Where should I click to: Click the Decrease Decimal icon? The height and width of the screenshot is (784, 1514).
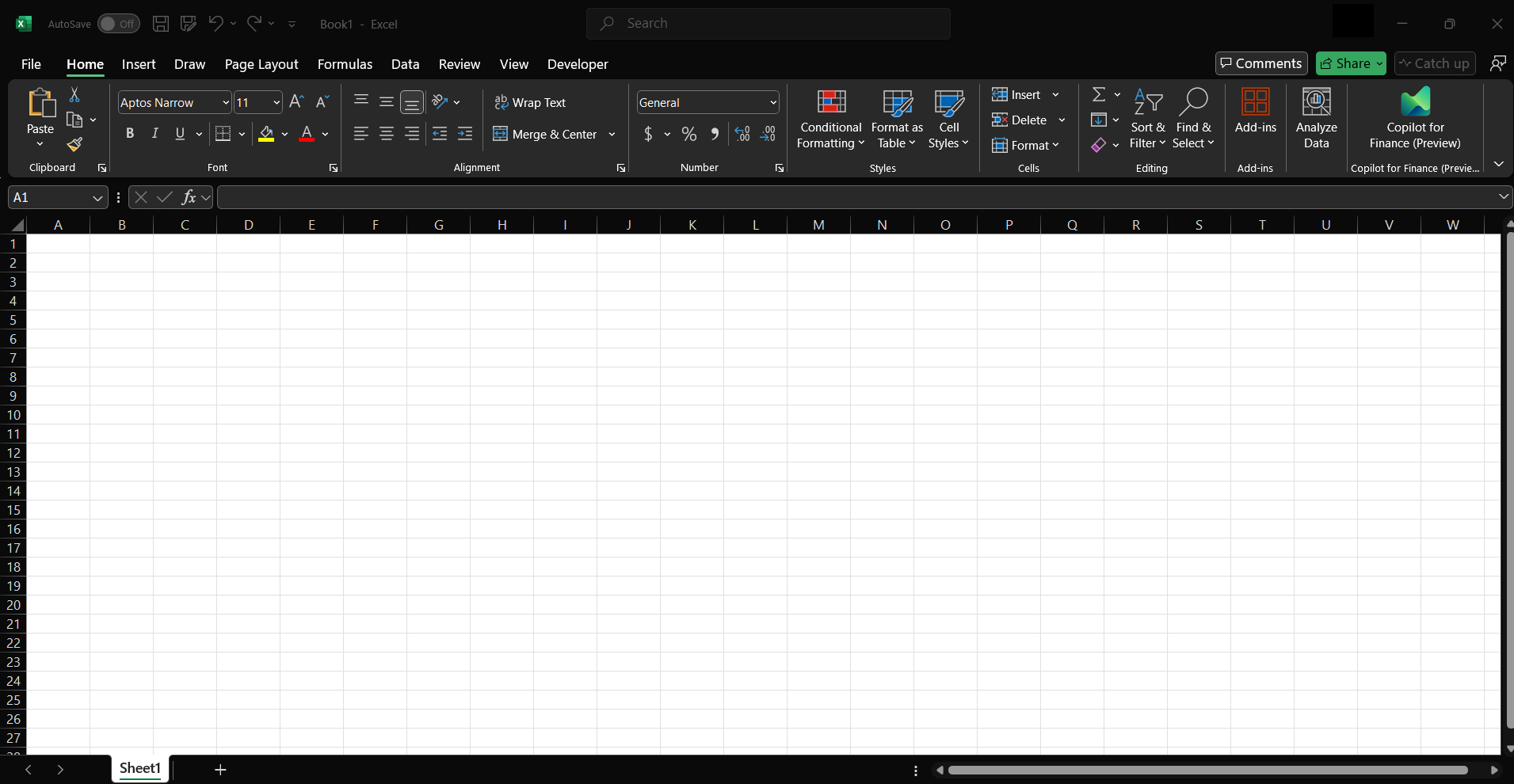tap(768, 134)
